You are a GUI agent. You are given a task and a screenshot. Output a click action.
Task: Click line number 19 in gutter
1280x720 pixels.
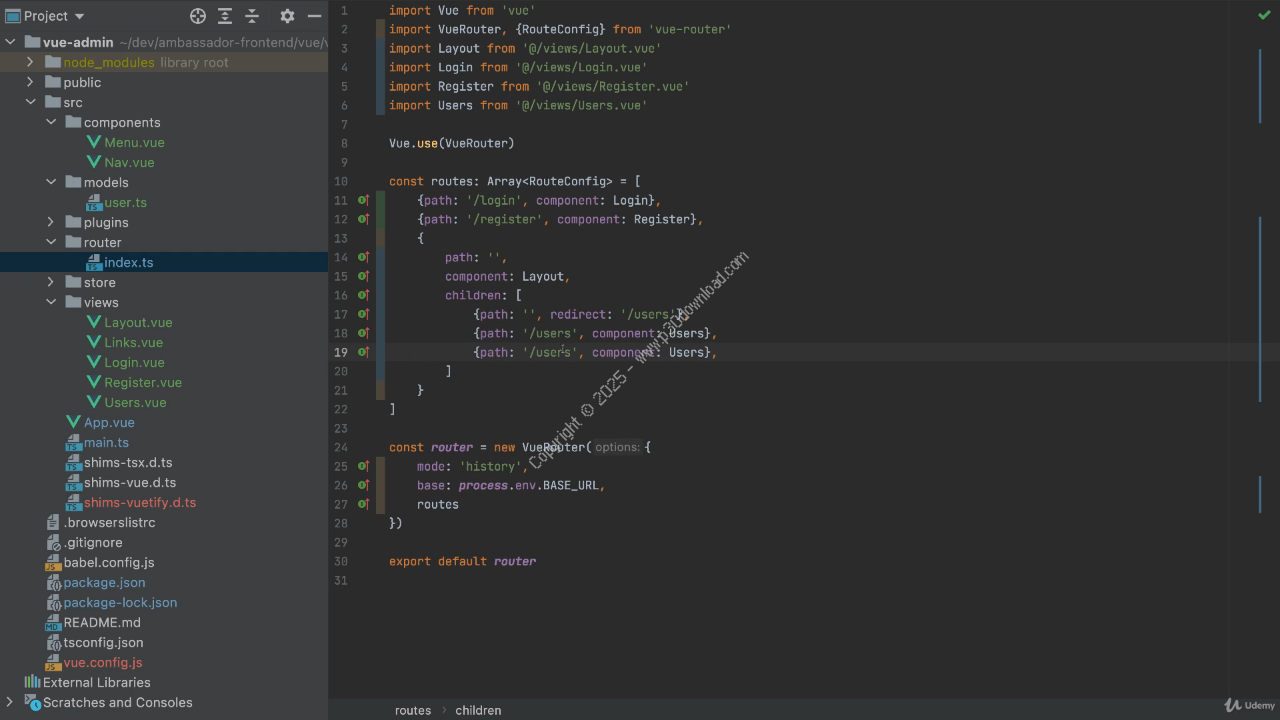coord(341,352)
